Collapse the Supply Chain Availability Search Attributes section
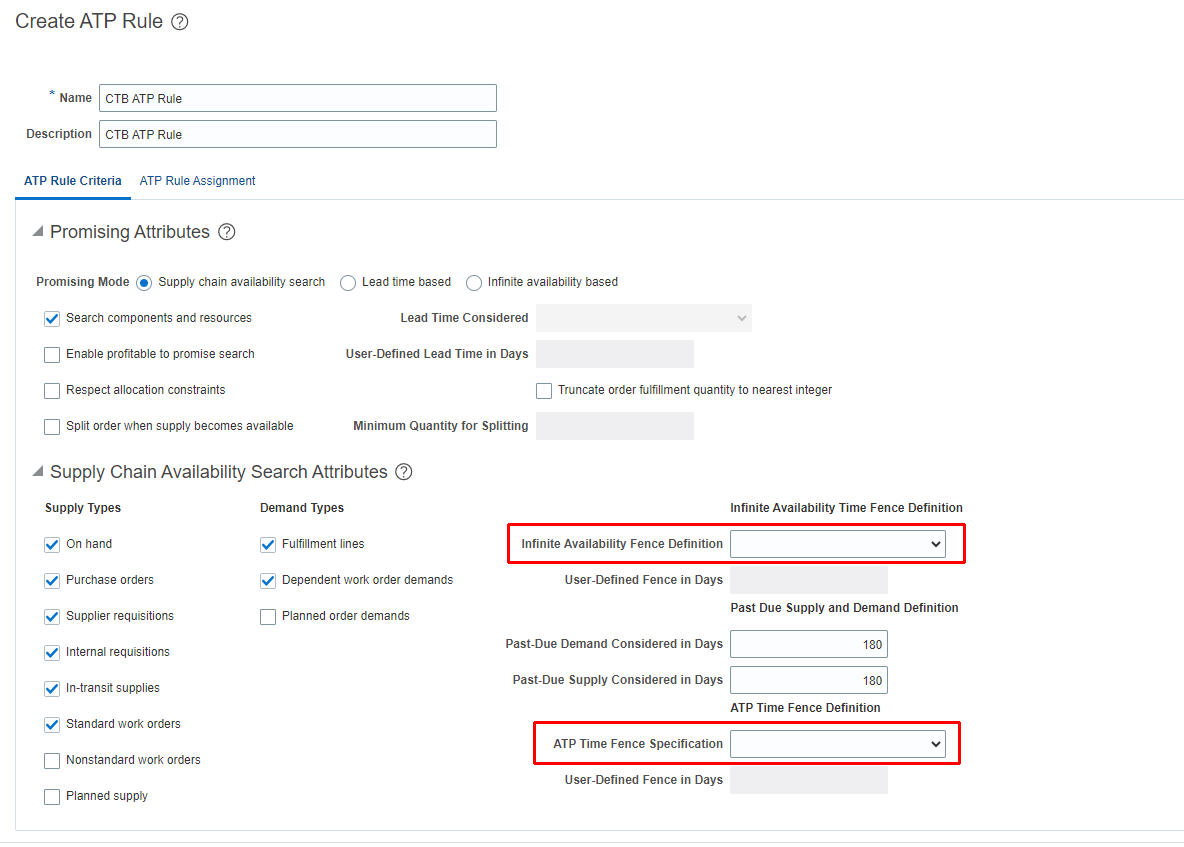This screenshot has width=1184, height=847. point(37,471)
